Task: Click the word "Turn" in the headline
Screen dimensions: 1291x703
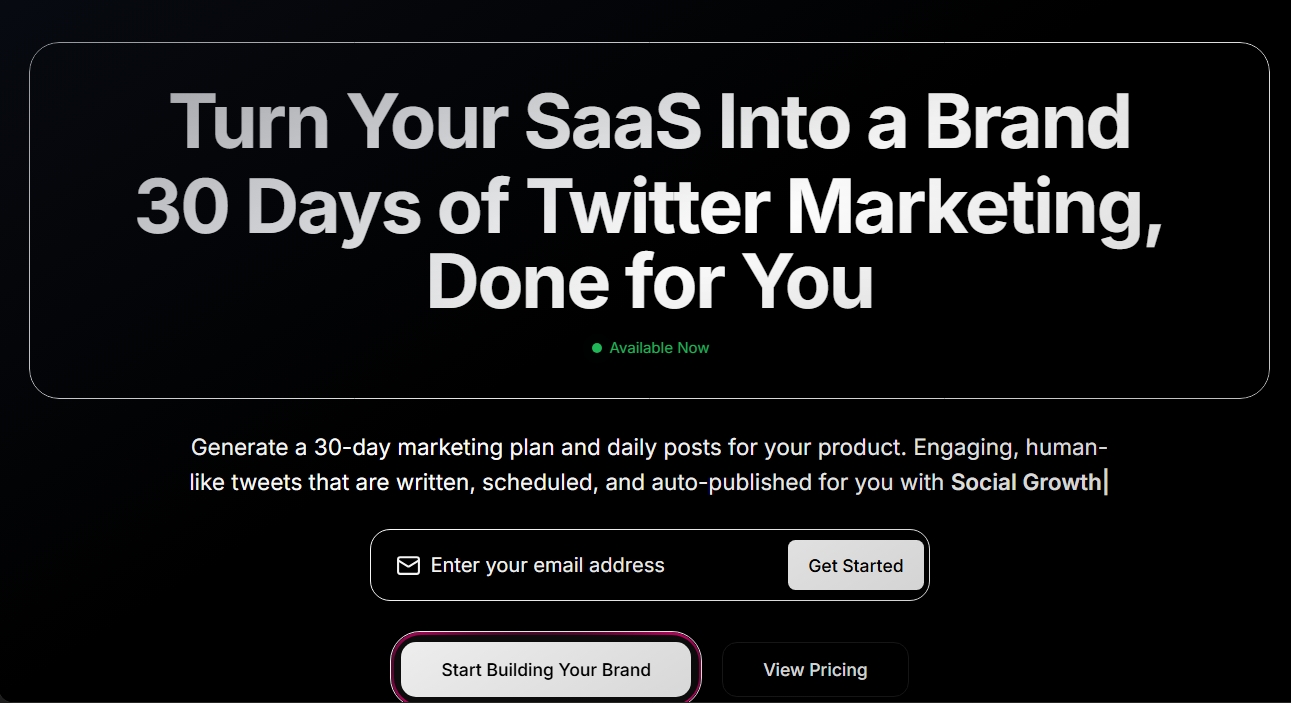Action: (x=249, y=123)
